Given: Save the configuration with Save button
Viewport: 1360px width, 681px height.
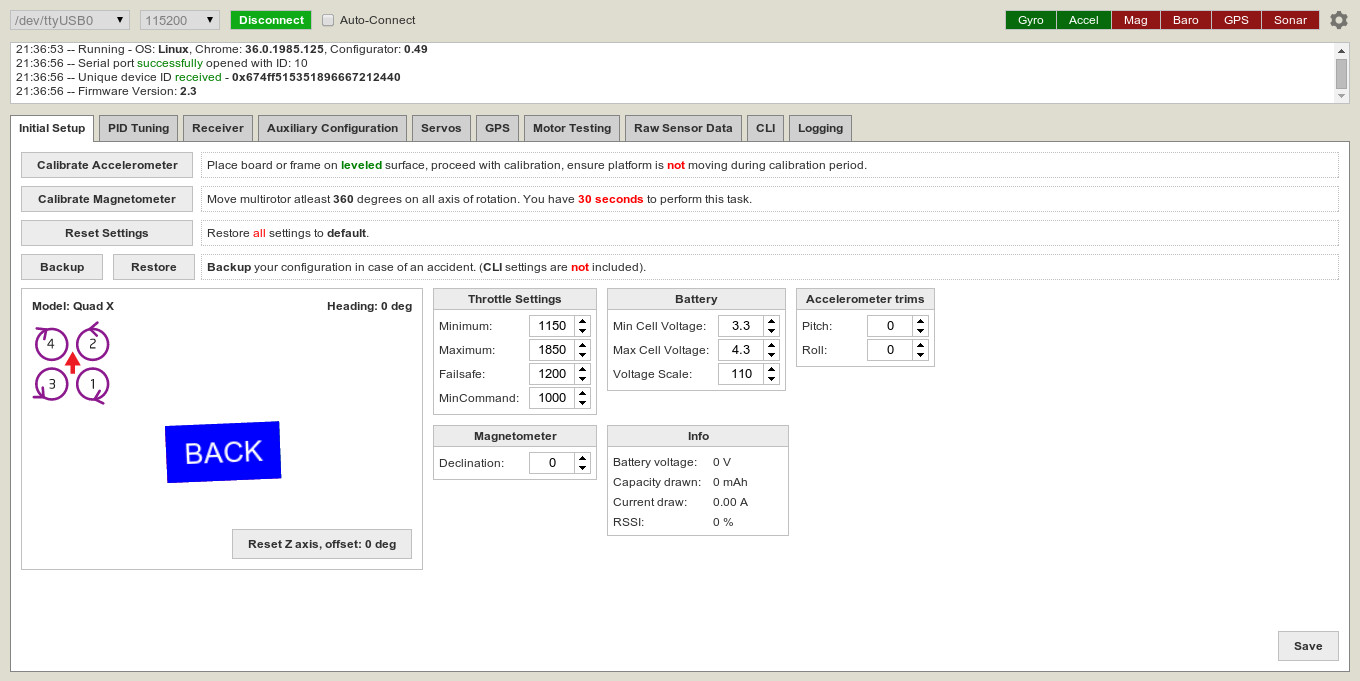Looking at the screenshot, I should pyautogui.click(x=1308, y=646).
